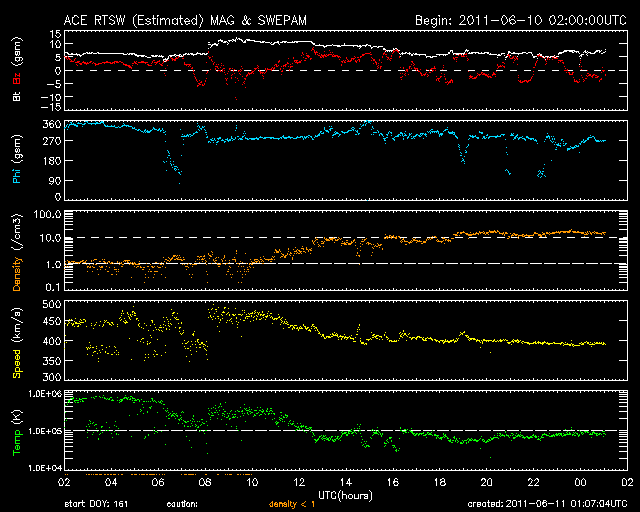This screenshot has width=640, height=512.
Task: Click the 'caution:' label at bottom
Action: click(x=182, y=504)
